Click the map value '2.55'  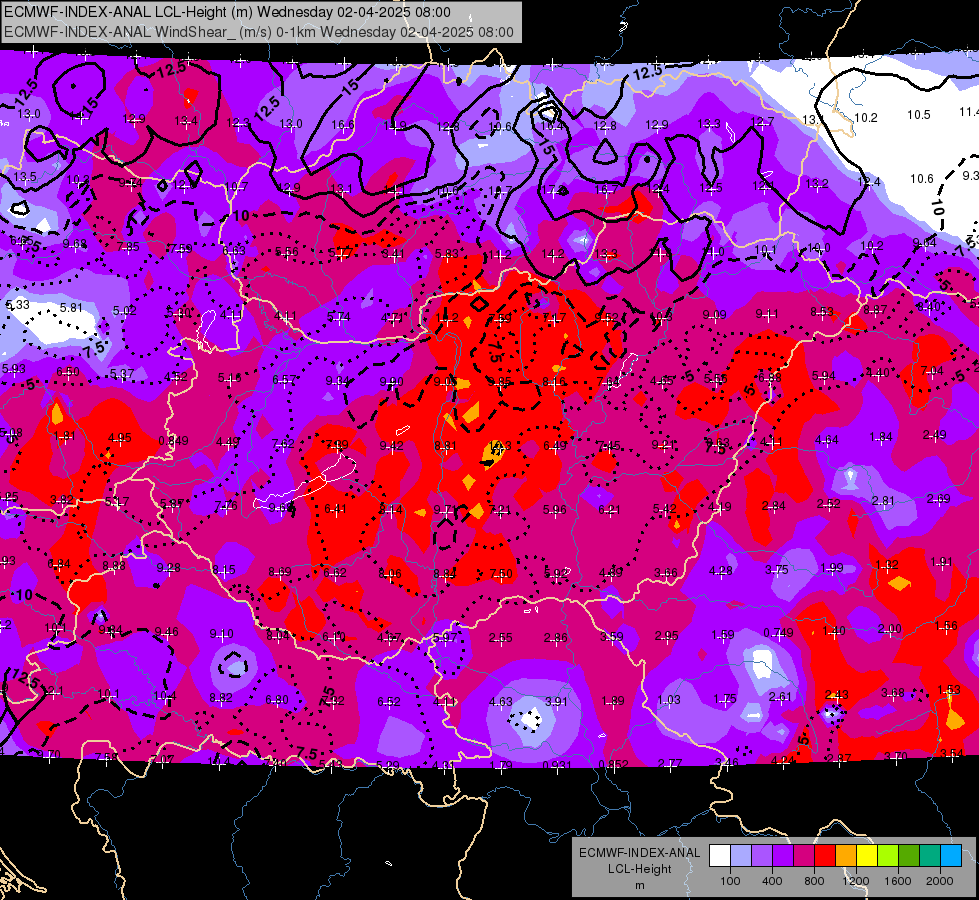point(501,638)
